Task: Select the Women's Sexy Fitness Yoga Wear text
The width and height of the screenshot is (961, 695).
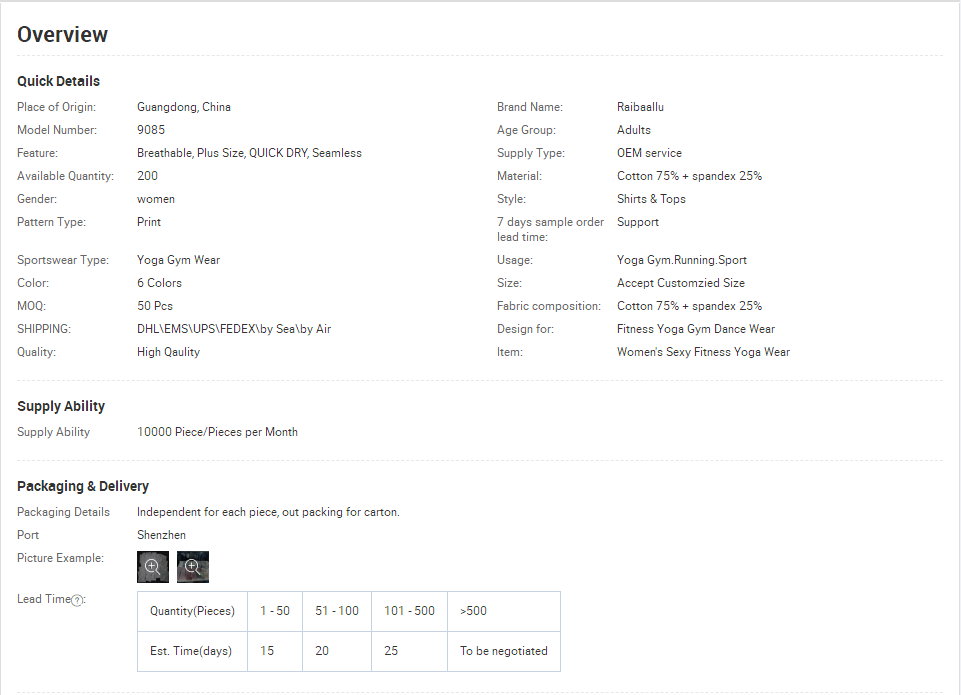Action: pyautogui.click(x=704, y=352)
